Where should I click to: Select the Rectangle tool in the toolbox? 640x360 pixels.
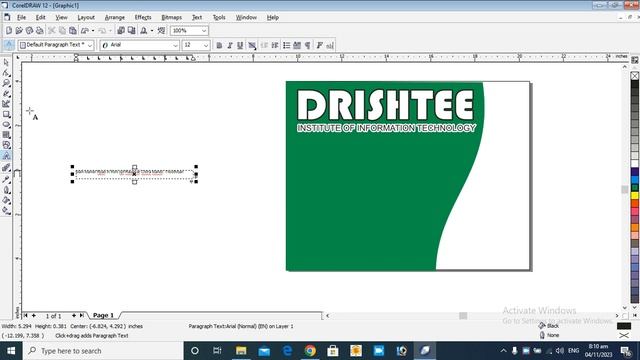coord(6,114)
